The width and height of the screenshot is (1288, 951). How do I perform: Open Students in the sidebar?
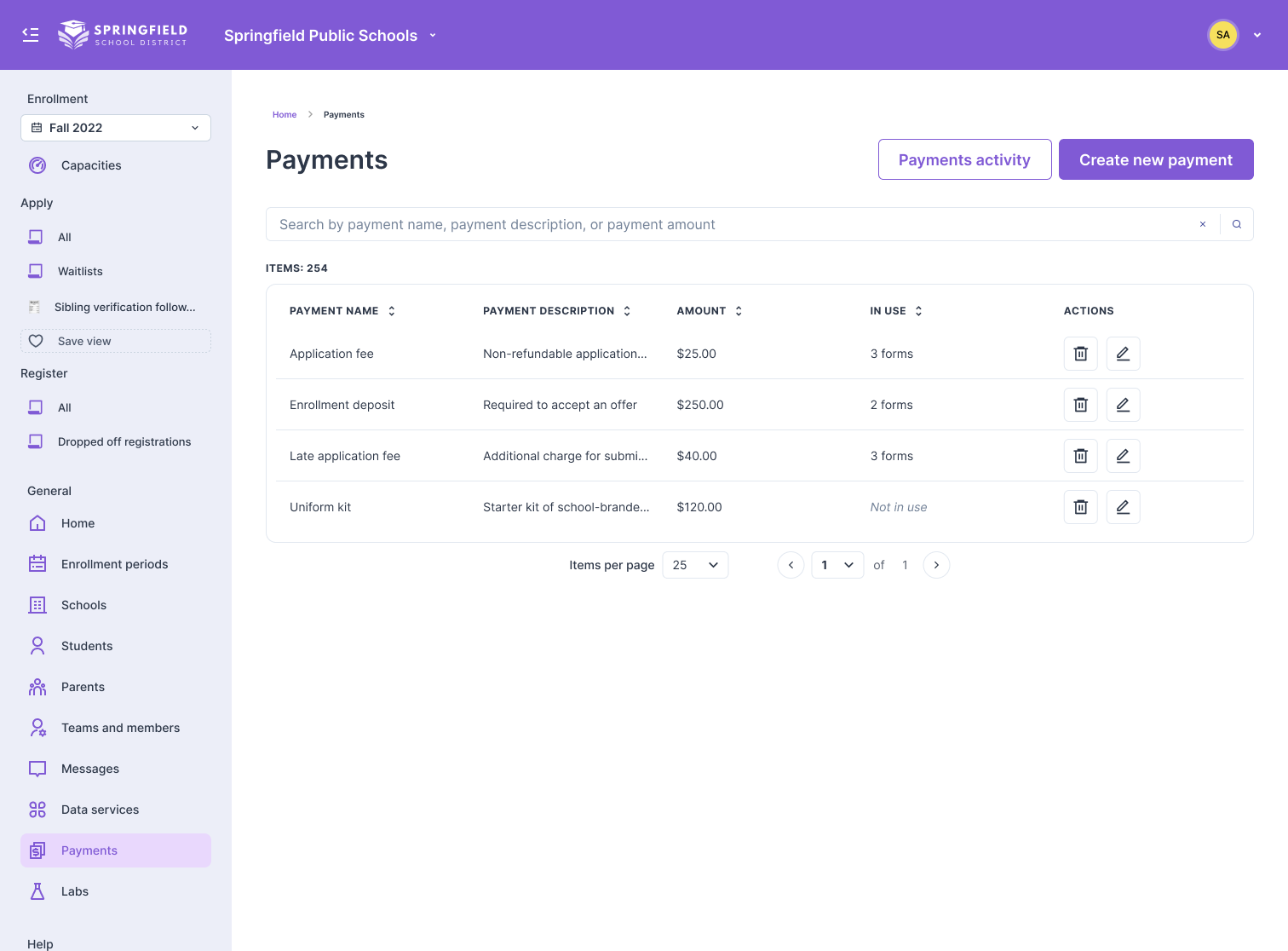pyautogui.click(x=116, y=646)
